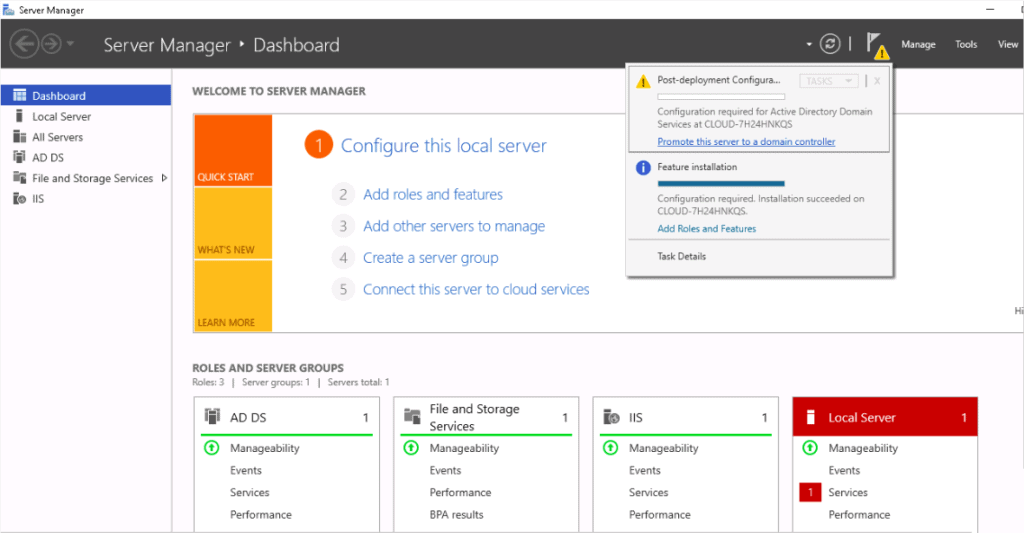The image size is (1024, 533).
Task: Click the blue info icon for Feature installation
Action: coord(643,168)
